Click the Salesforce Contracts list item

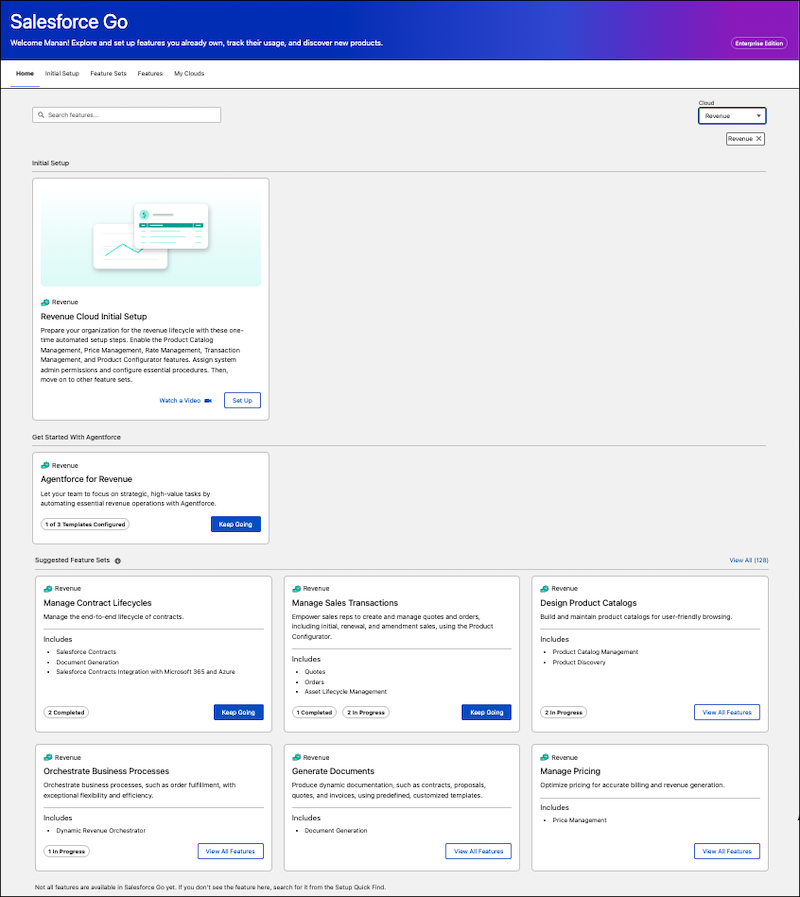pos(86,652)
